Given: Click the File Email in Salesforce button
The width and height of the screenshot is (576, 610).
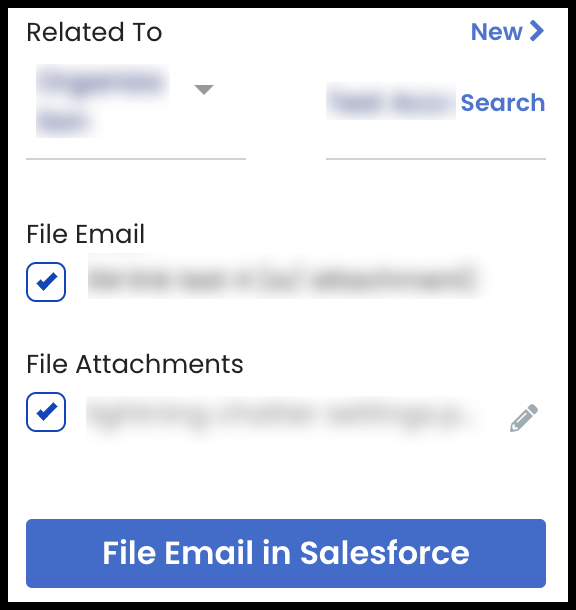Looking at the screenshot, I should click(286, 553).
